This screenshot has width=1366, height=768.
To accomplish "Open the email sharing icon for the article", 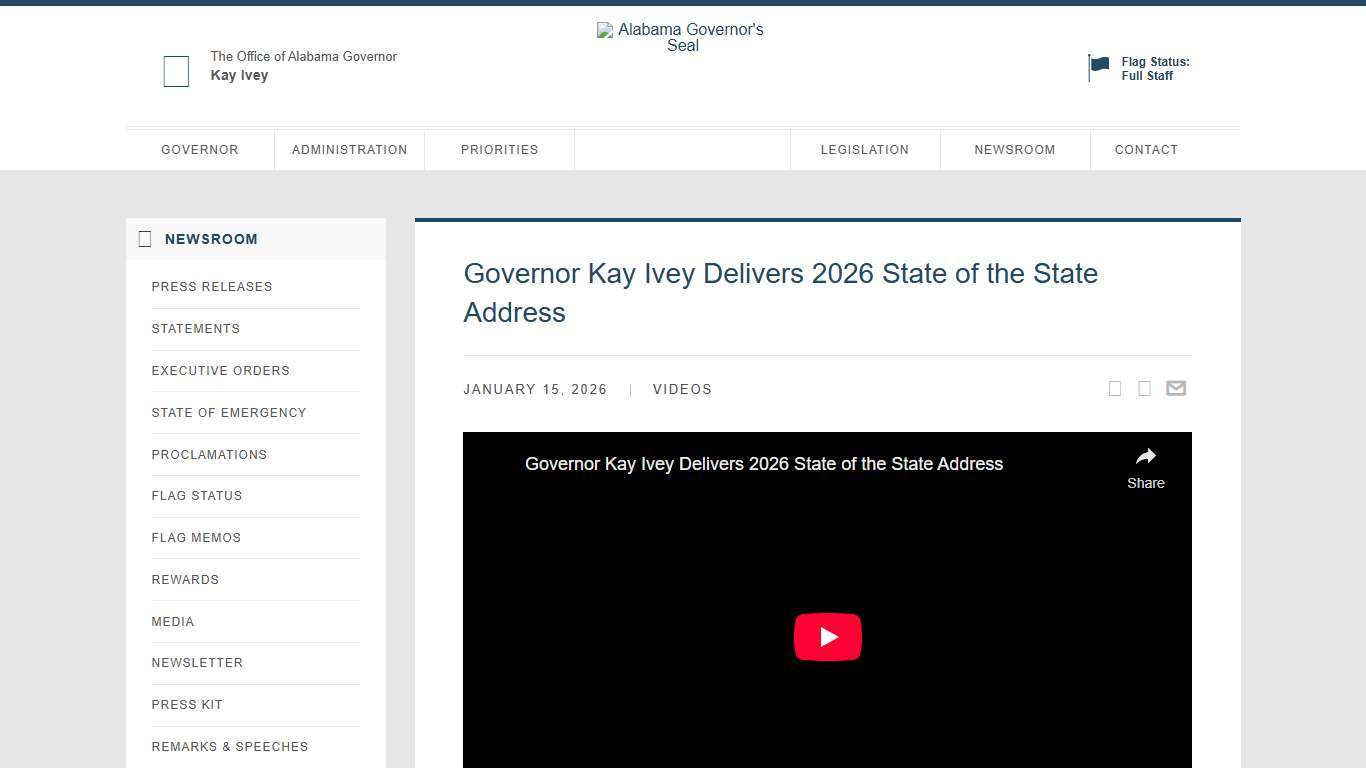I will click(1176, 388).
